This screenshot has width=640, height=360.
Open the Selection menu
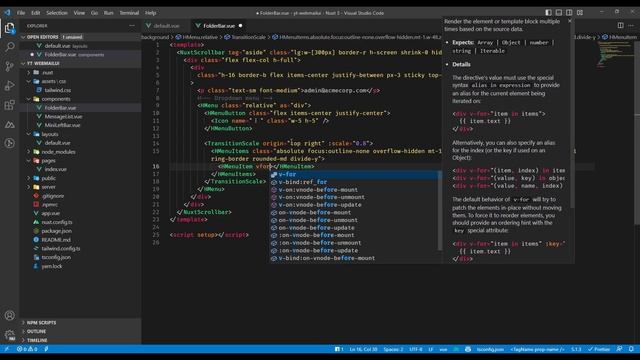(x=57, y=13)
